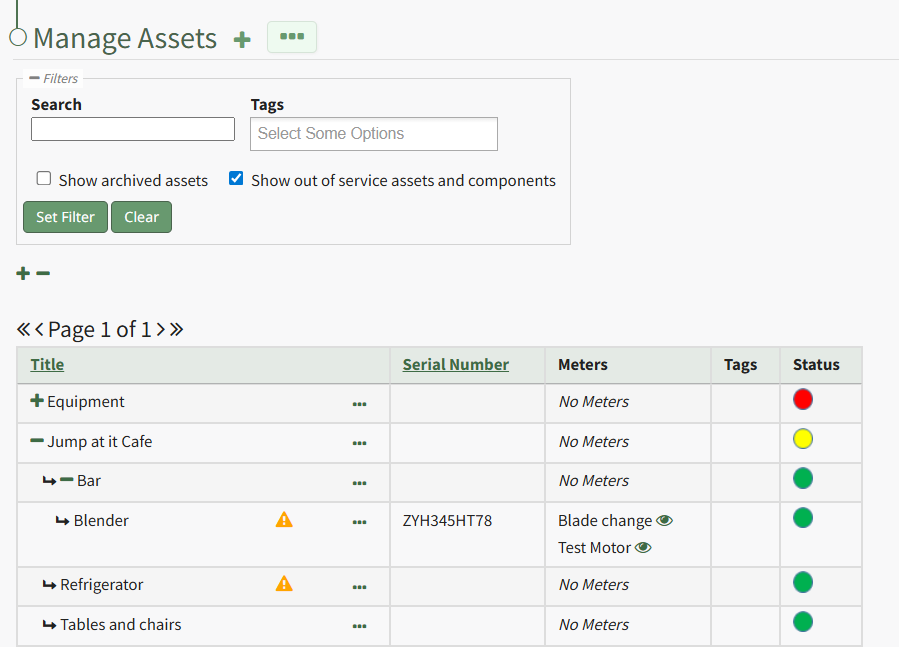Click the expand-all plus icon above pagination
The image size is (899, 647).
pyautogui.click(x=23, y=273)
